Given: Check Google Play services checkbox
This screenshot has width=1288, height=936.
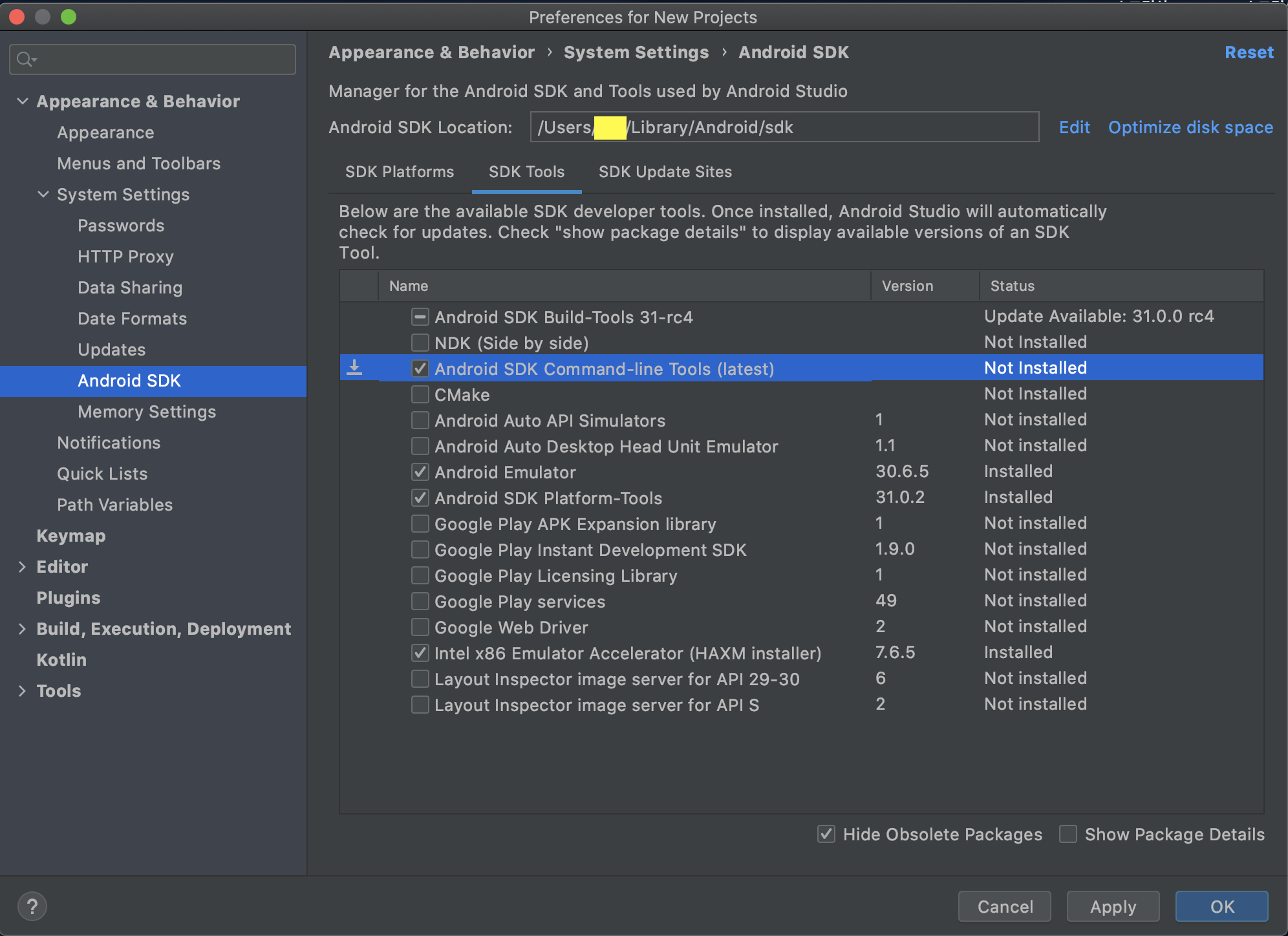Looking at the screenshot, I should (420, 601).
